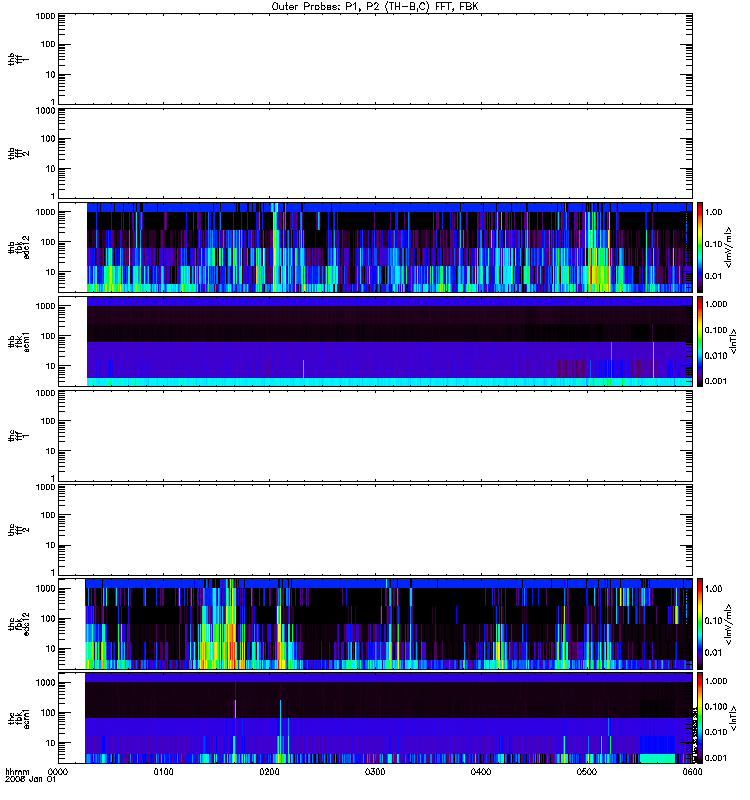750x800 pixels.
Task: Click the thb fbk scm1 spectrogram panel
Action: tap(375, 341)
